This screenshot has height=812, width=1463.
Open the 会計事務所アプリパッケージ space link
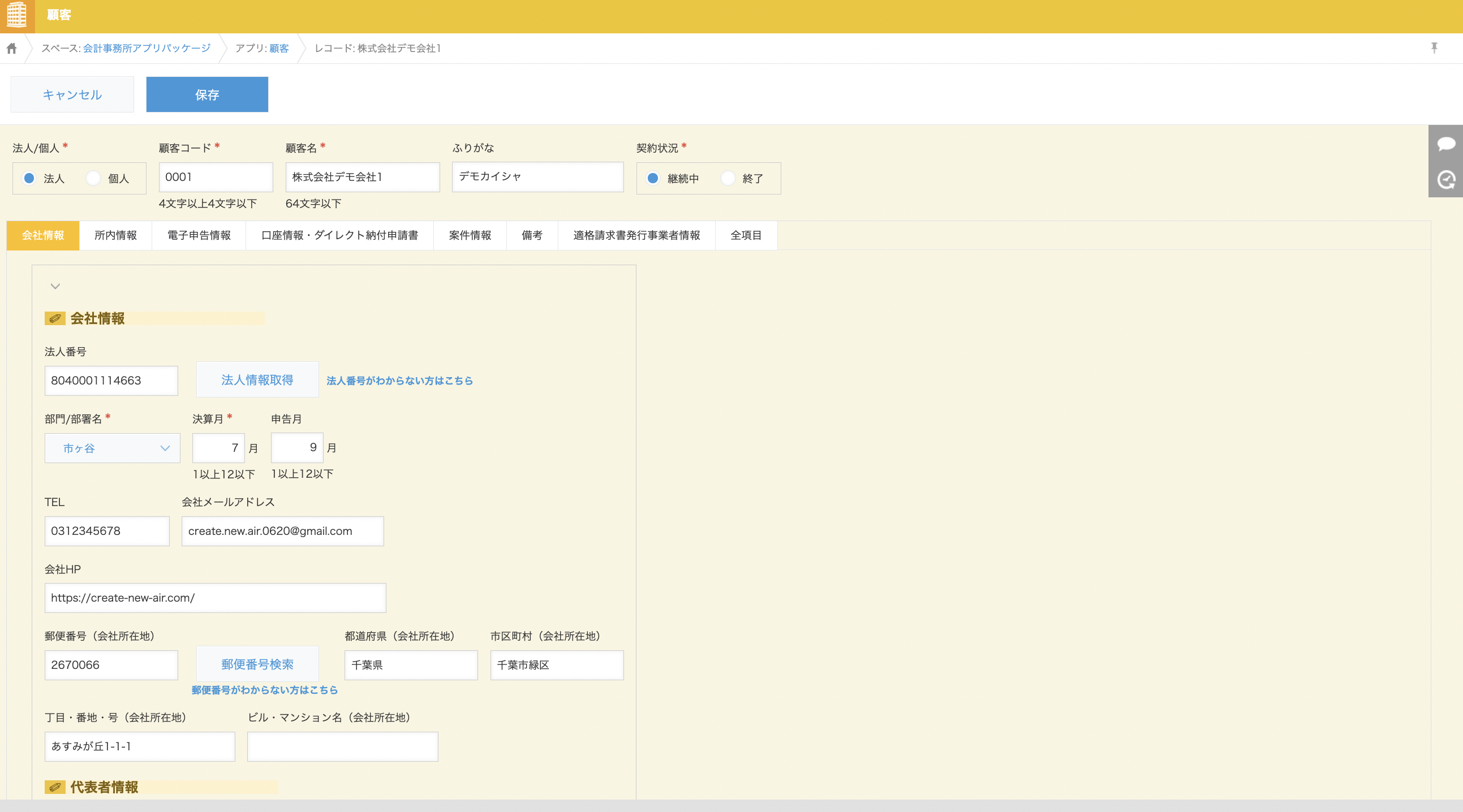[x=147, y=48]
